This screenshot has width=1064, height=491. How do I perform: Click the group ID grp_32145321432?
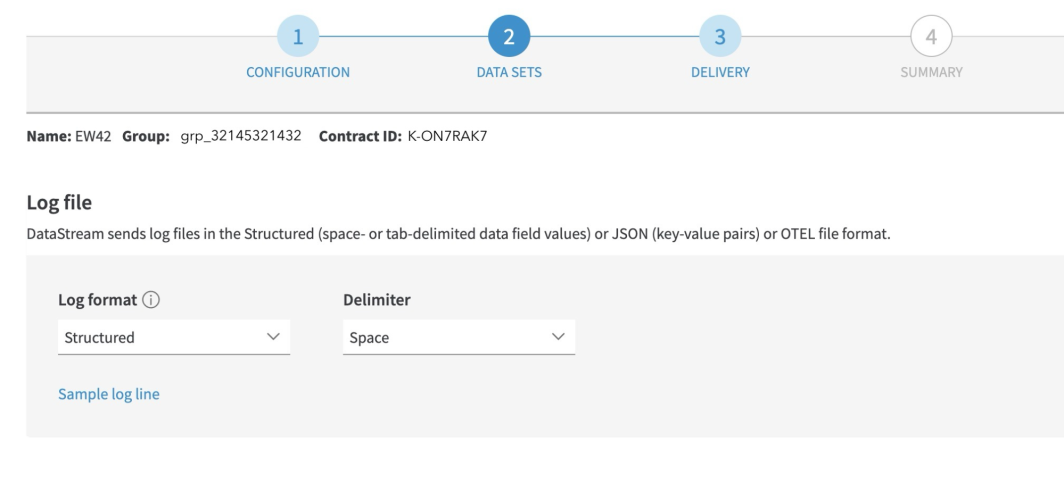[241, 136]
